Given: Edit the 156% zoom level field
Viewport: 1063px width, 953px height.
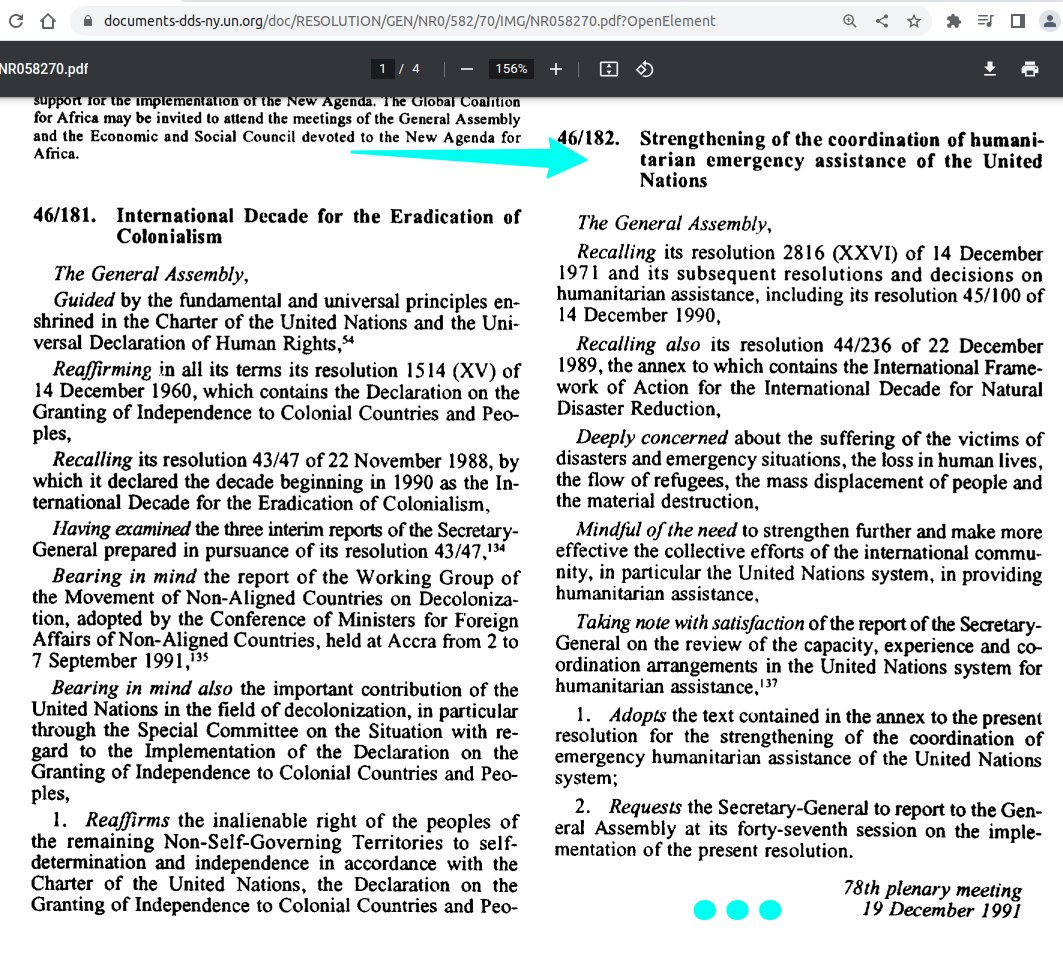Looking at the screenshot, I should pos(511,68).
